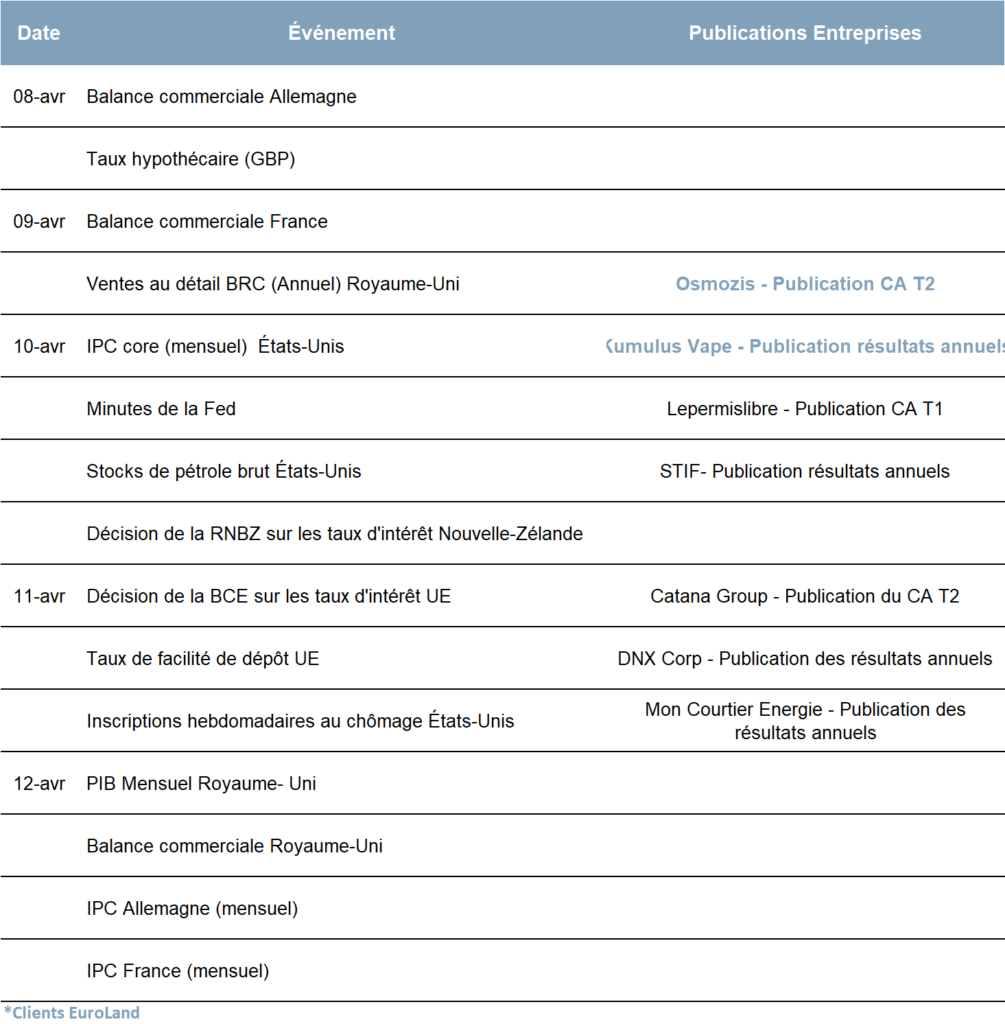Click Balance commerciale France event
Screen dimensions: 1005x1024
(x=207, y=221)
